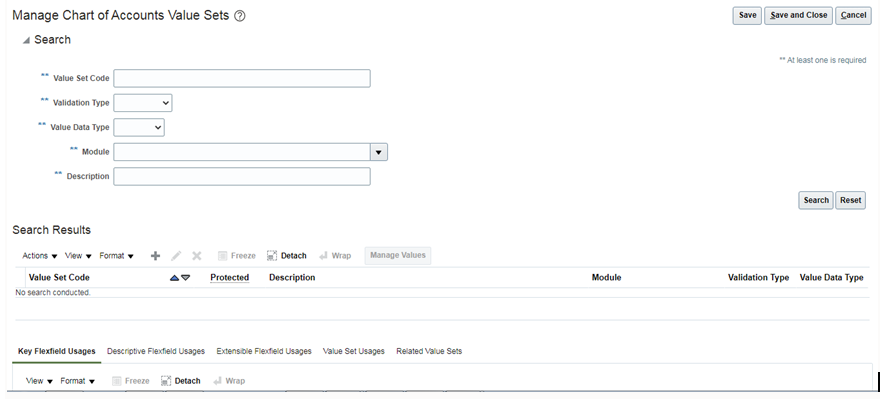This screenshot has height=399, width=891.
Task: Sort Value Set Code descending with down arrow
Action: (186, 278)
